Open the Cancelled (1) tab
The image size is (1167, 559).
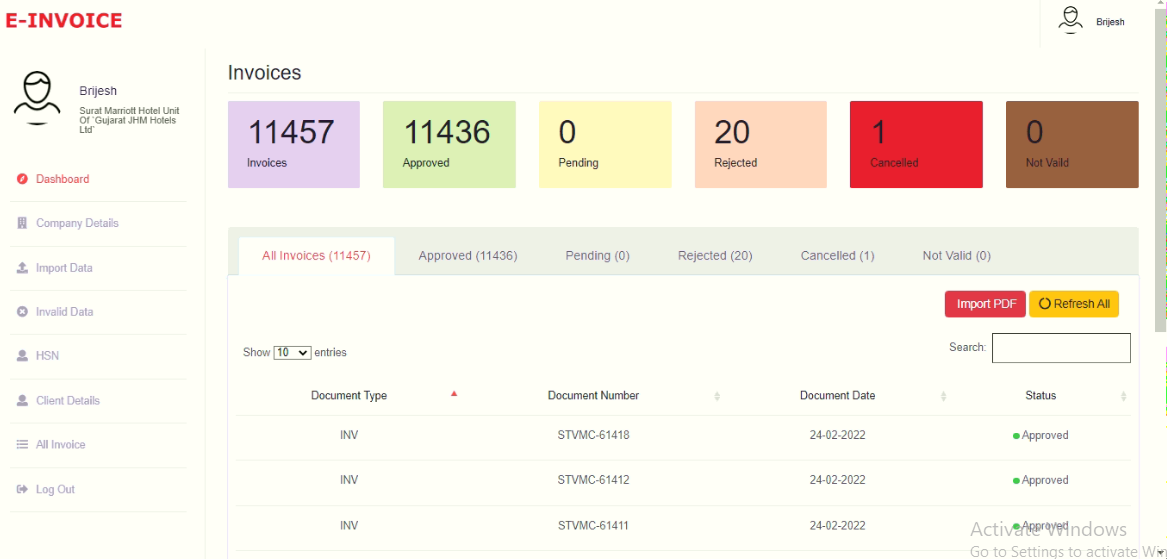tap(837, 256)
